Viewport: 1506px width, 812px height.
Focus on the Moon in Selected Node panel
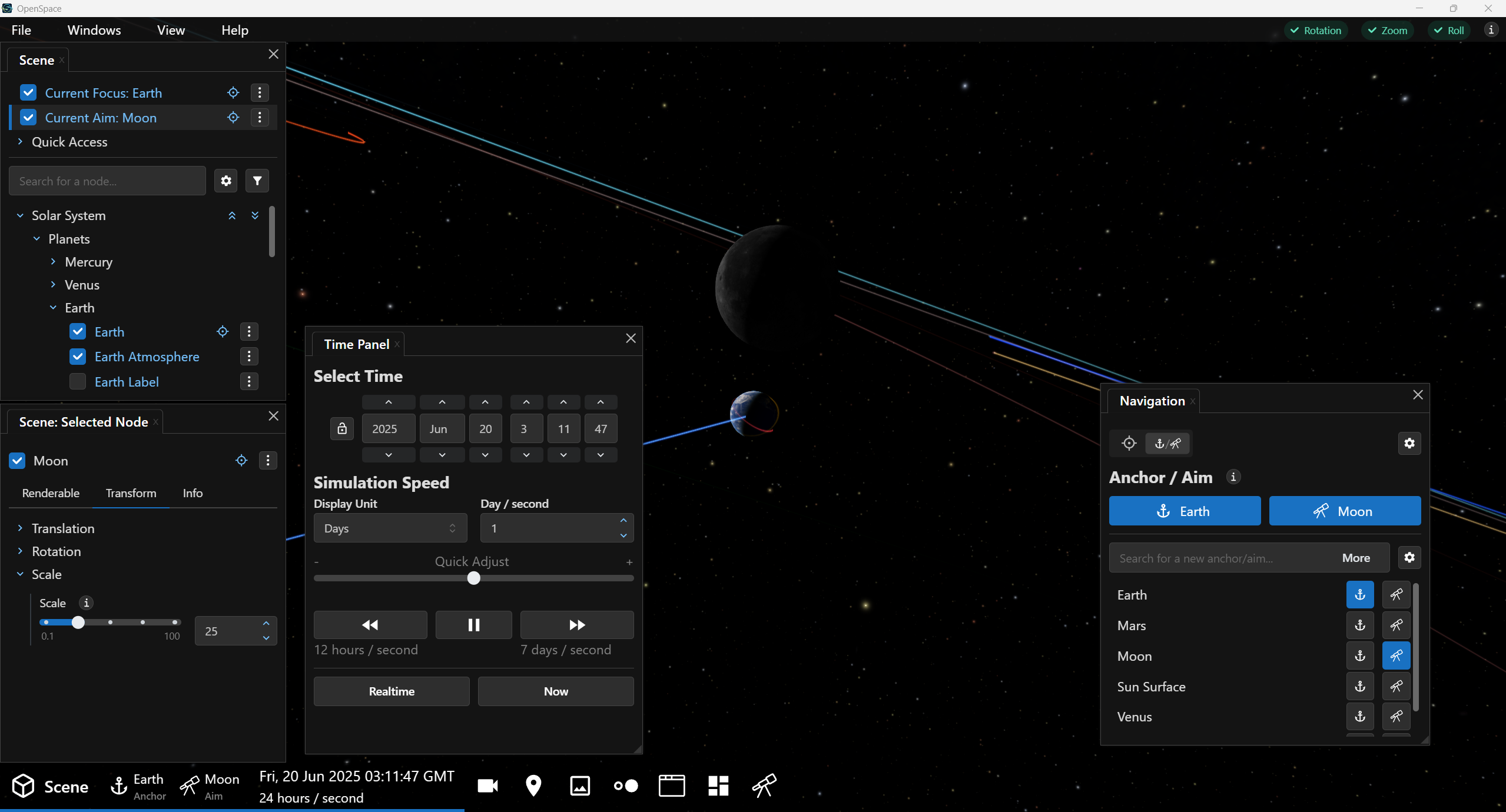click(241, 461)
